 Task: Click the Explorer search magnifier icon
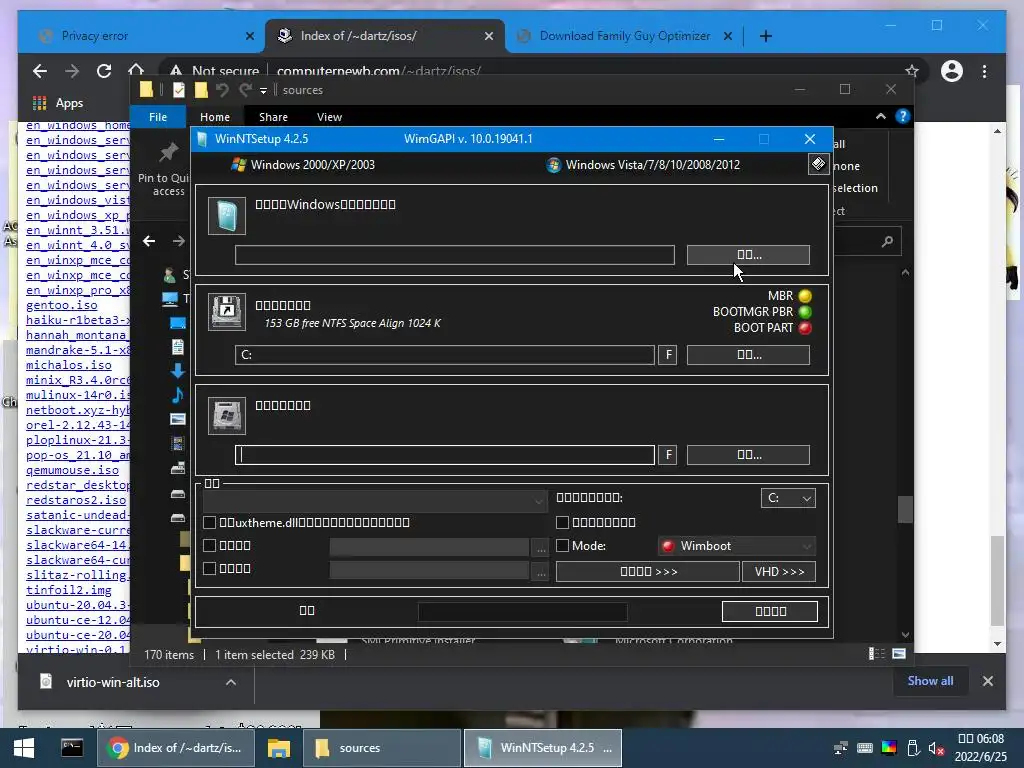tap(887, 242)
